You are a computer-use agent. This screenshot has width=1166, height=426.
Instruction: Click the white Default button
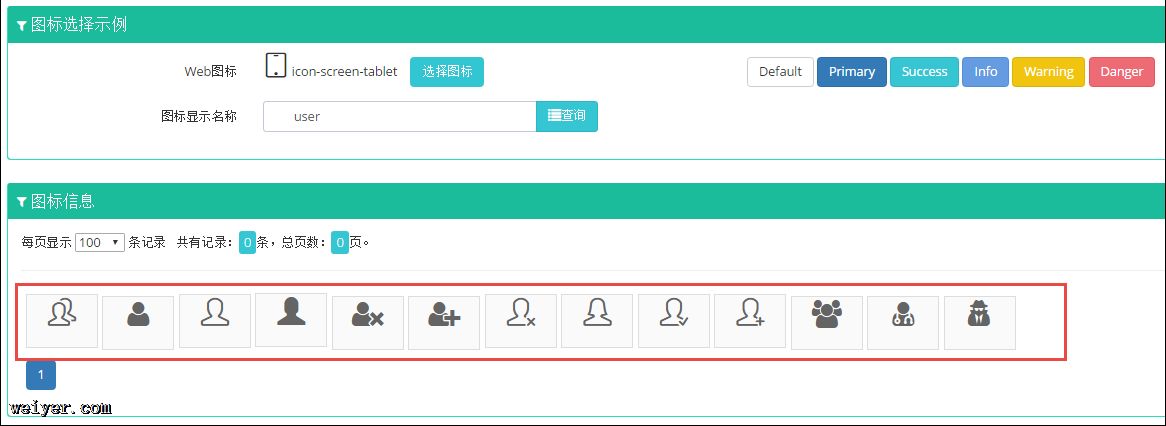click(780, 72)
